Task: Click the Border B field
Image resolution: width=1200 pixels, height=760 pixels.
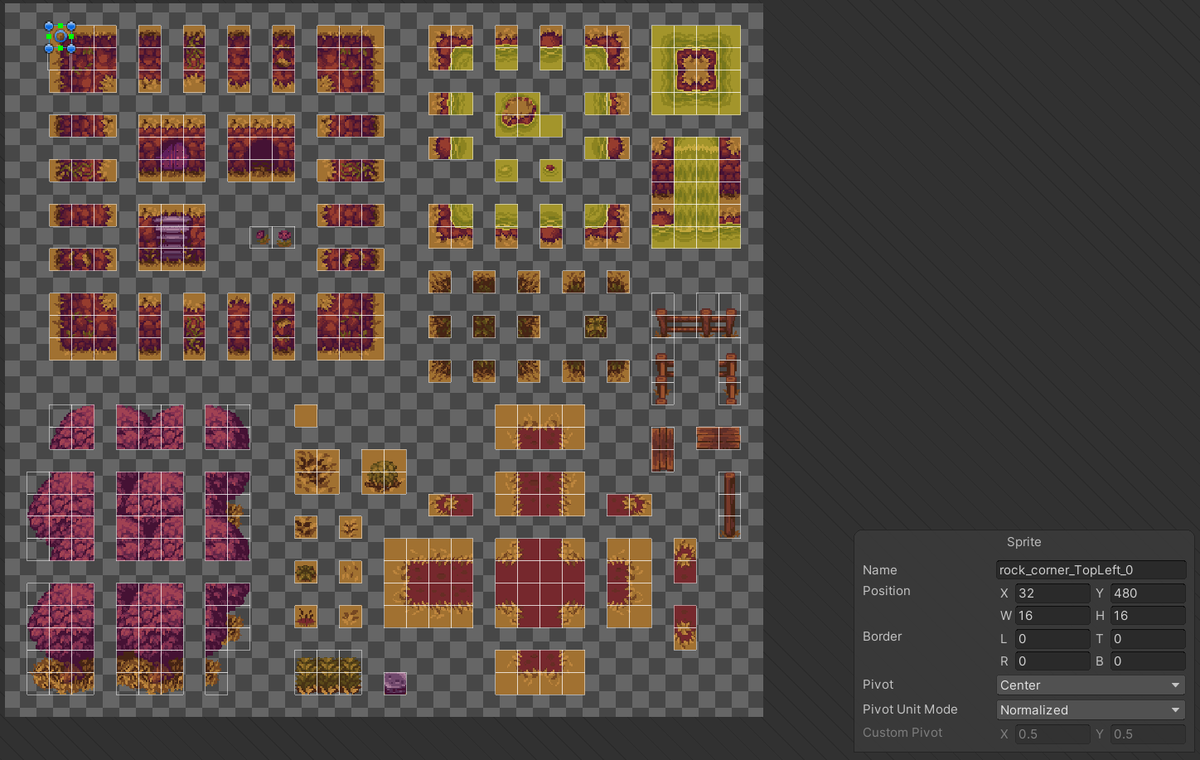Action: (1148, 661)
